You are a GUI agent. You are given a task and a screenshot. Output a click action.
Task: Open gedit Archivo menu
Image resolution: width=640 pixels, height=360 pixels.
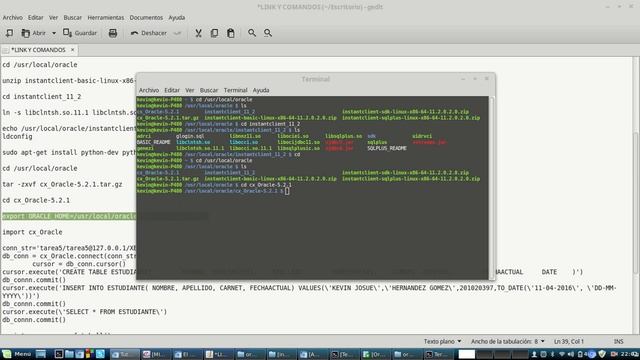click(13, 18)
